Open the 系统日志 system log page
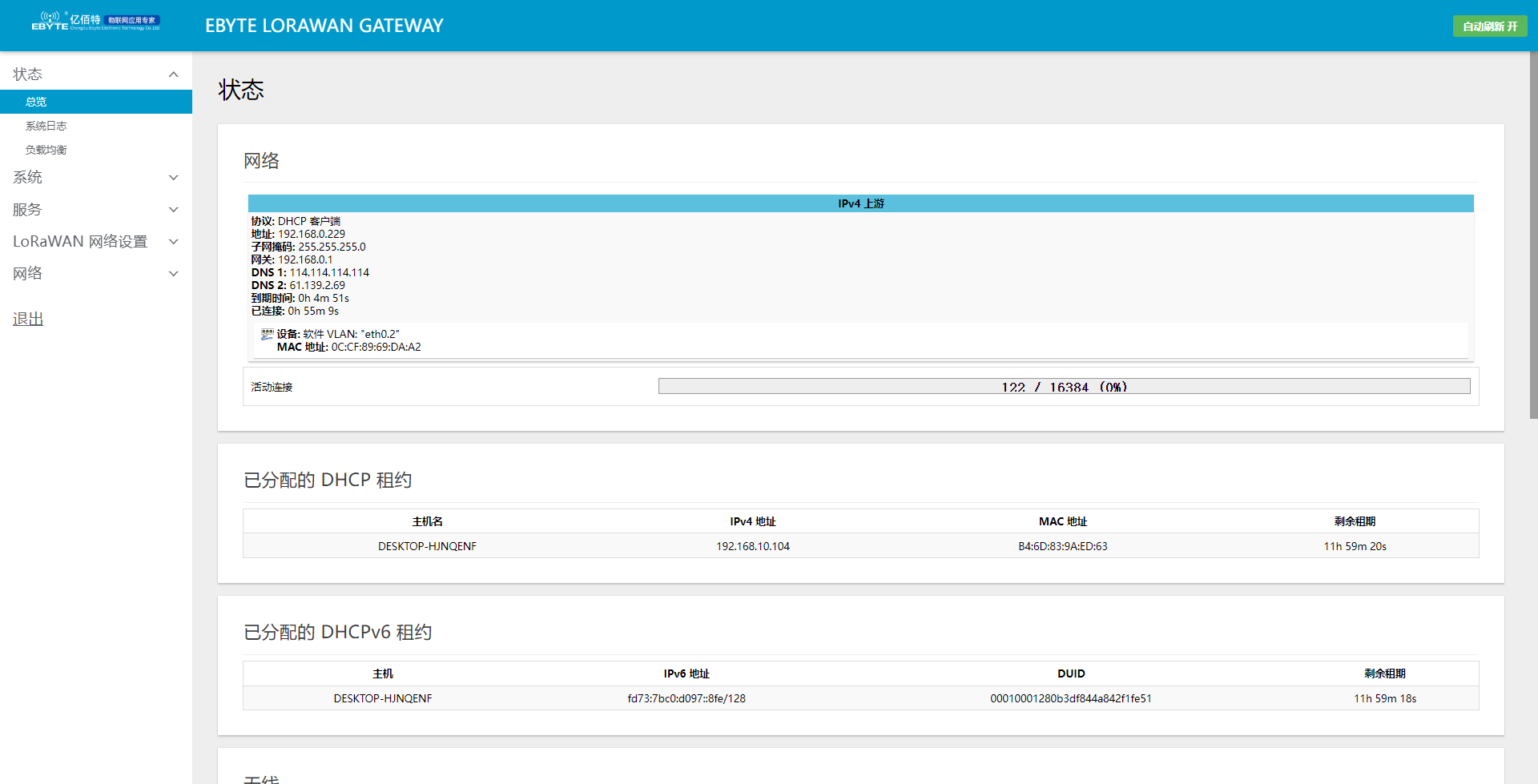 point(46,126)
